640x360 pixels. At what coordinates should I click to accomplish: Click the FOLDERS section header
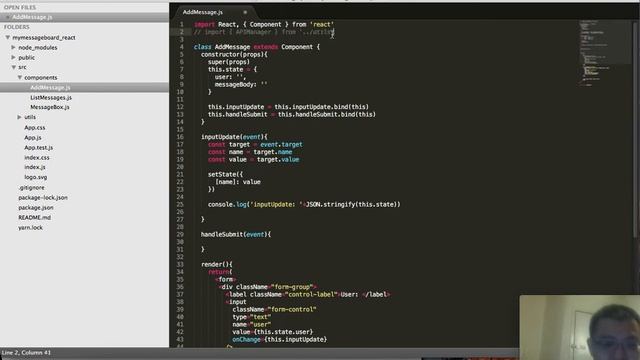pyautogui.click(x=17, y=27)
